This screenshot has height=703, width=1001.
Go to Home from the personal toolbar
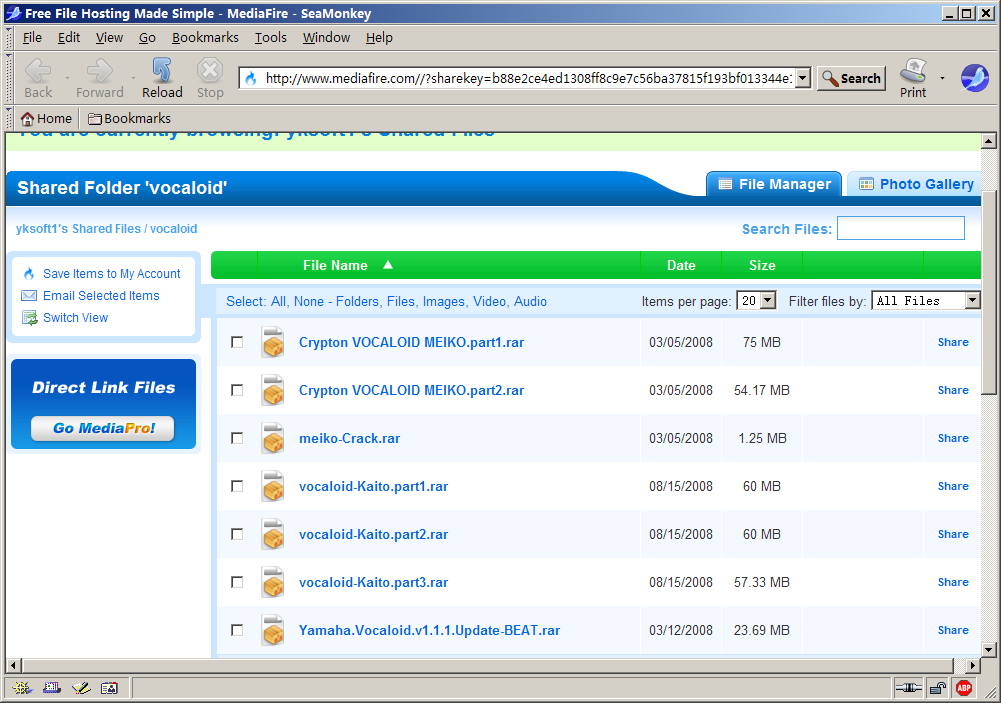47,118
